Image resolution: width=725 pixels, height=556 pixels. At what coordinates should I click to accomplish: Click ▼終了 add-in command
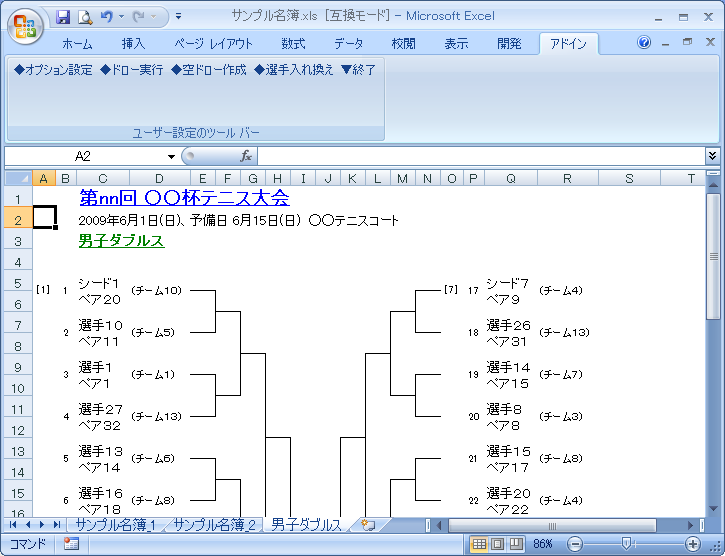coord(358,70)
